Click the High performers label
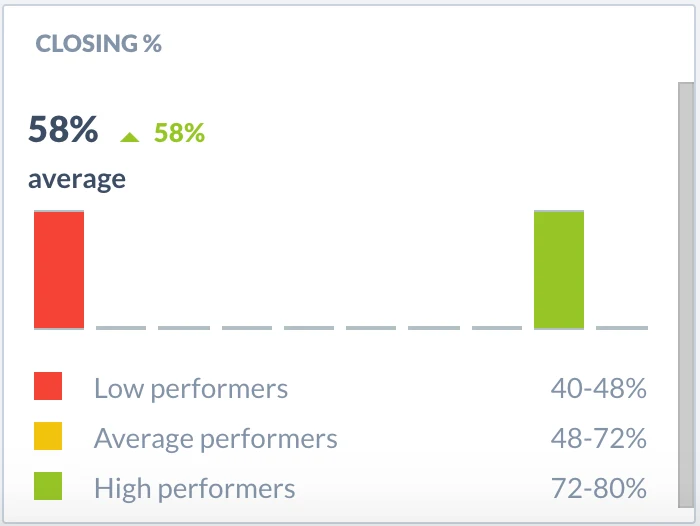 point(195,488)
